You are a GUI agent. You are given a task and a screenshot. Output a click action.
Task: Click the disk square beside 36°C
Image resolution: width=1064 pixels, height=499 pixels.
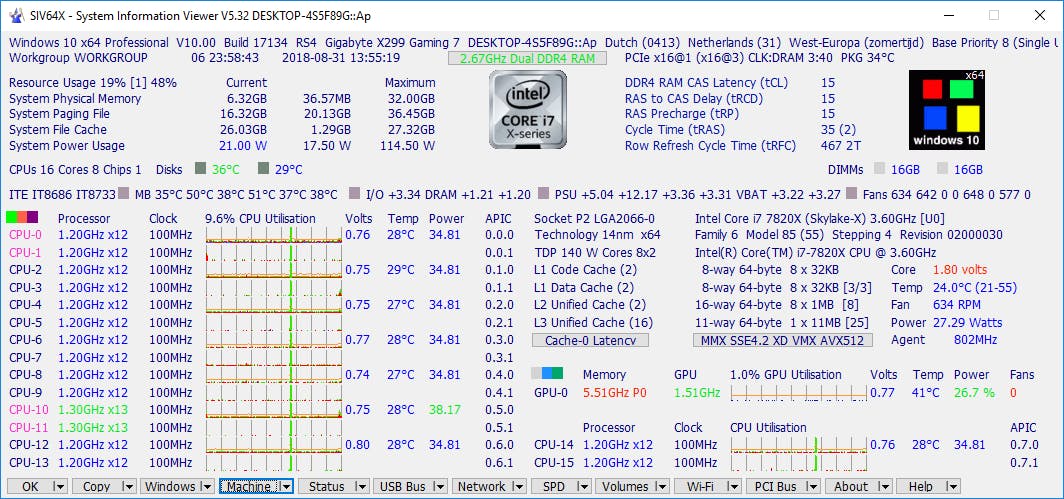pos(200,168)
